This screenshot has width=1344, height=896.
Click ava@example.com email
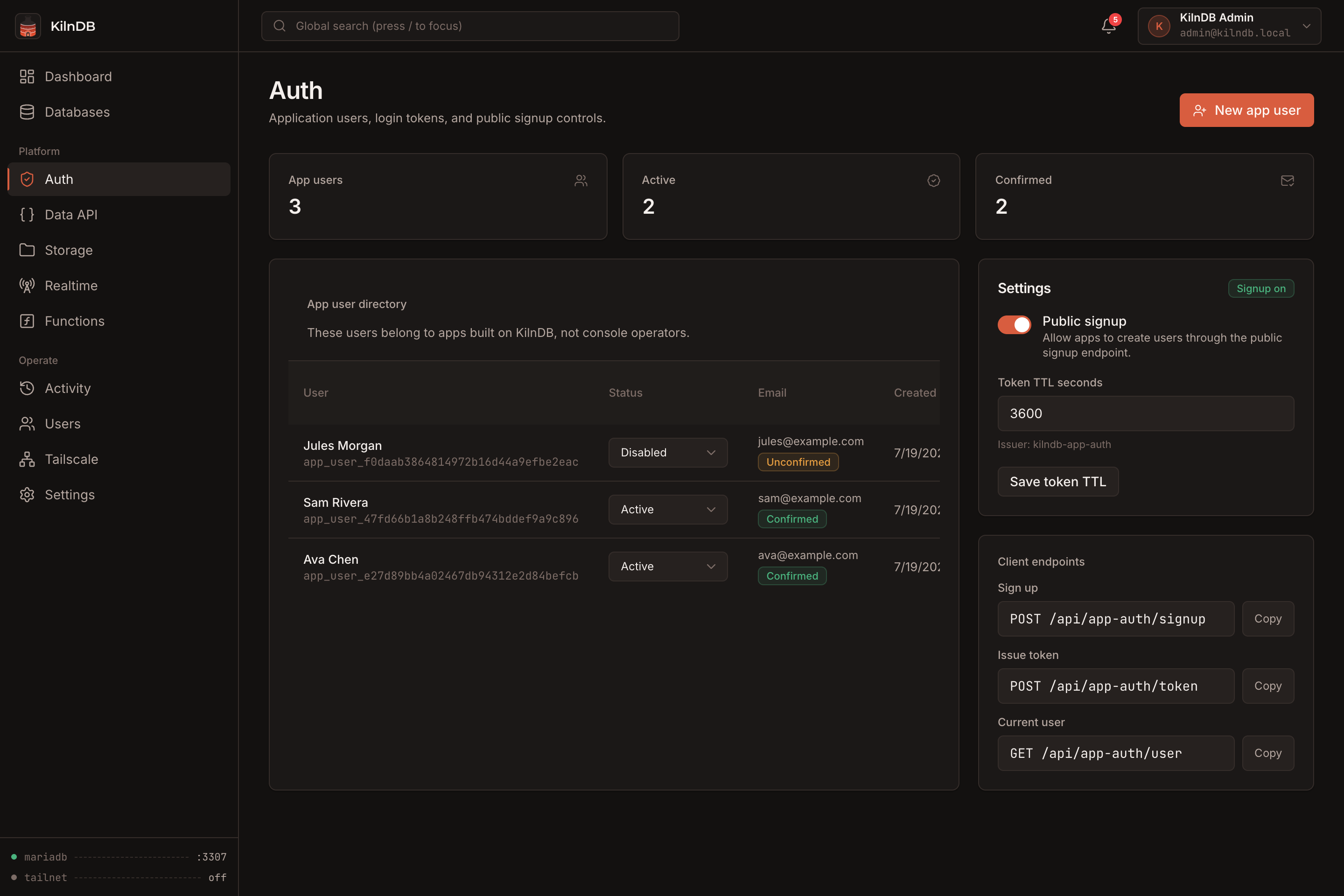click(x=807, y=555)
